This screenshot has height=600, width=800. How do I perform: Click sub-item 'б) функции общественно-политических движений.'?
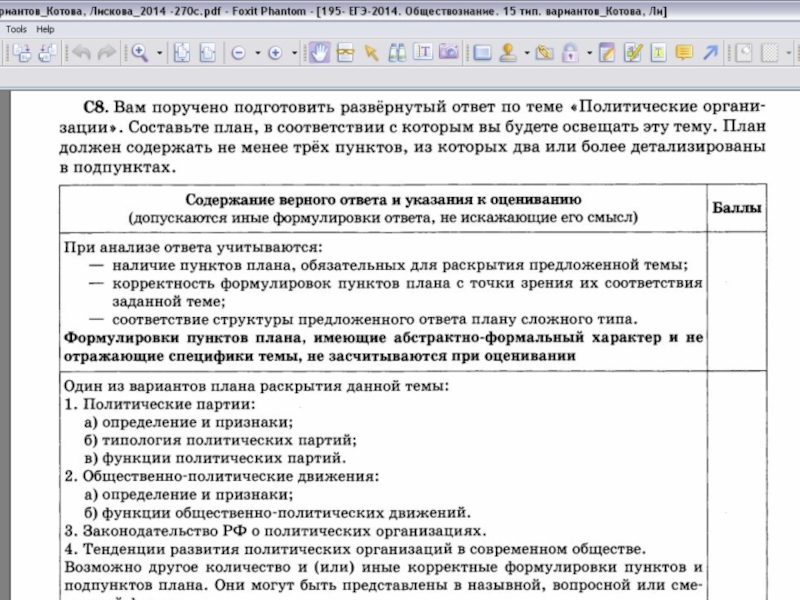tap(278, 513)
